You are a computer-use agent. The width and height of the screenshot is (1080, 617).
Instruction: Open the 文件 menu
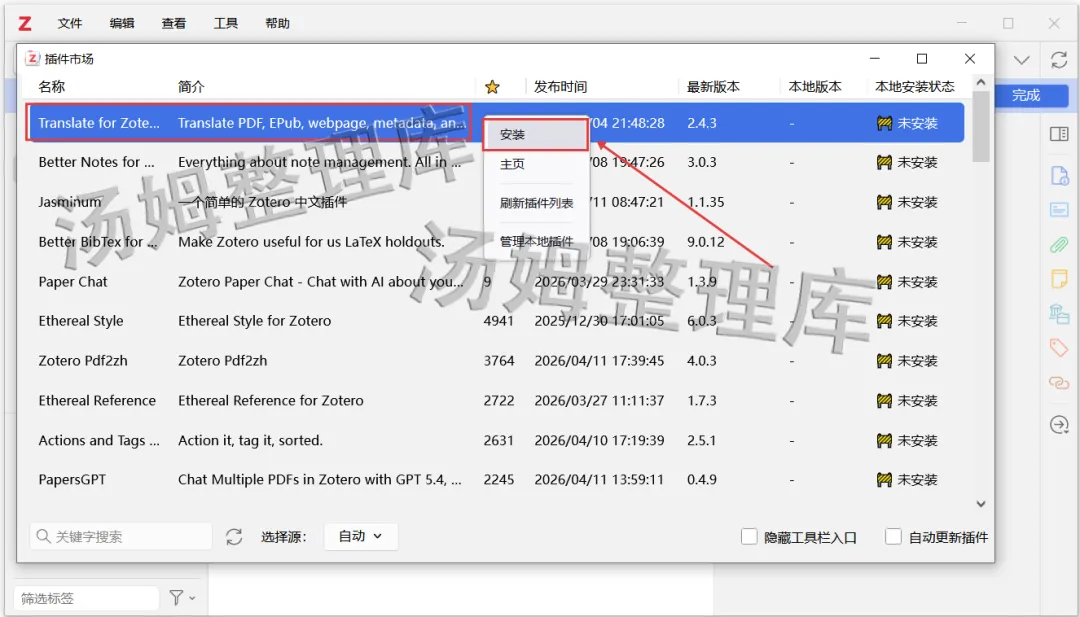70,23
